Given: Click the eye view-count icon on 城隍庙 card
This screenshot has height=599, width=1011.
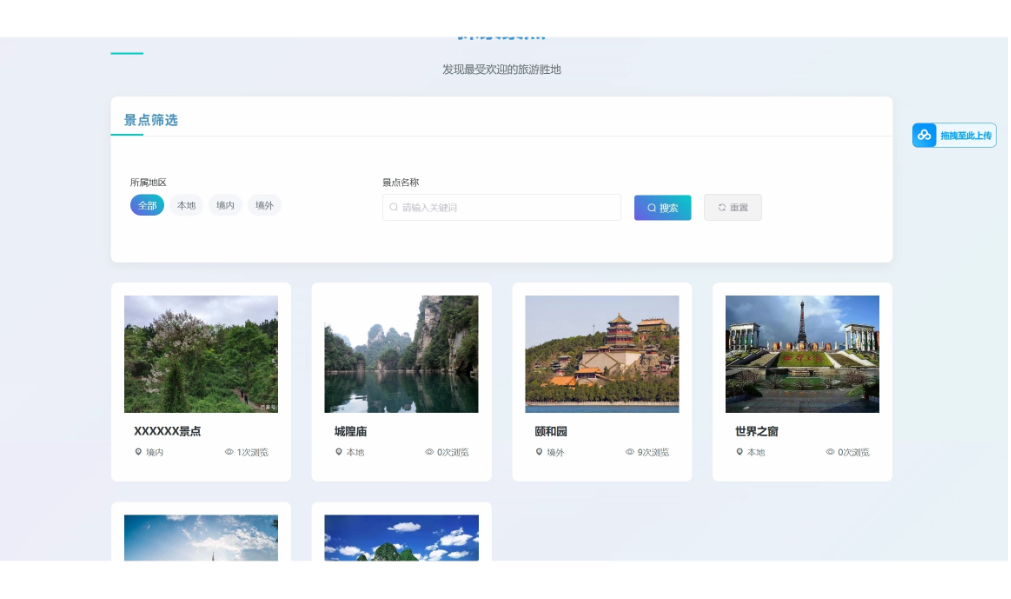Looking at the screenshot, I should pos(429,452).
